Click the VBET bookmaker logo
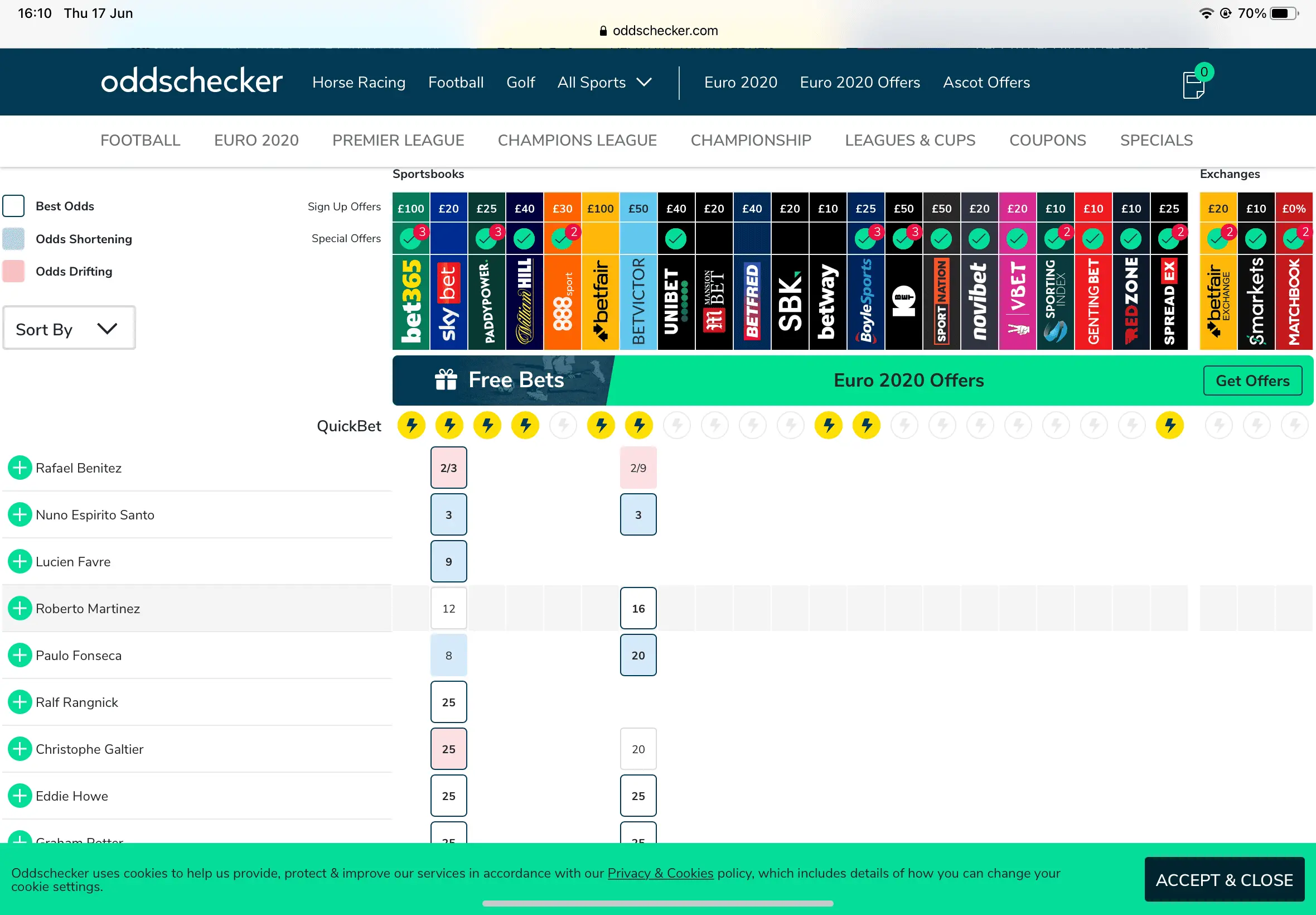The height and width of the screenshot is (915, 1316). click(x=1018, y=302)
